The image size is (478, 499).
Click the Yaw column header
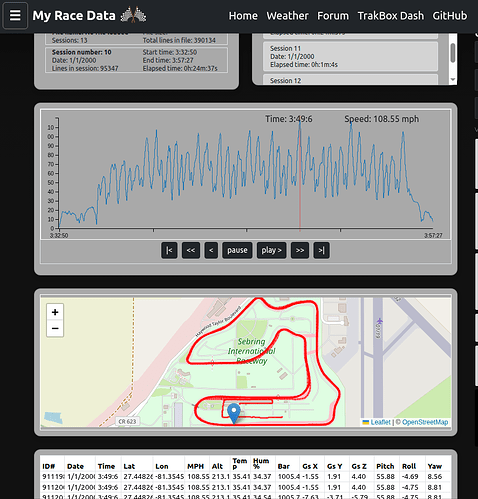(435, 466)
